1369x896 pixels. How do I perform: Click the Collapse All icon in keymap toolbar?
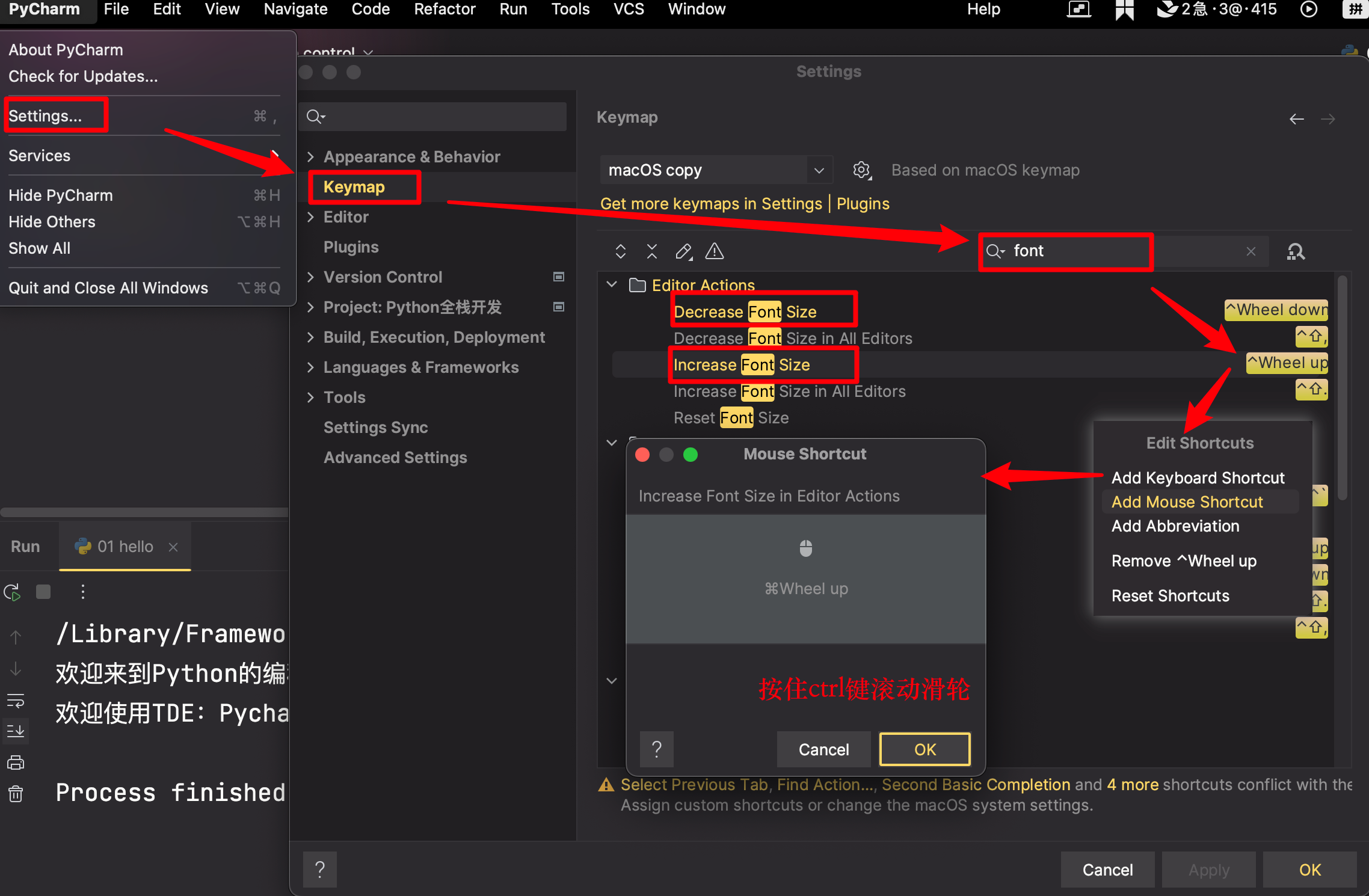tap(652, 251)
